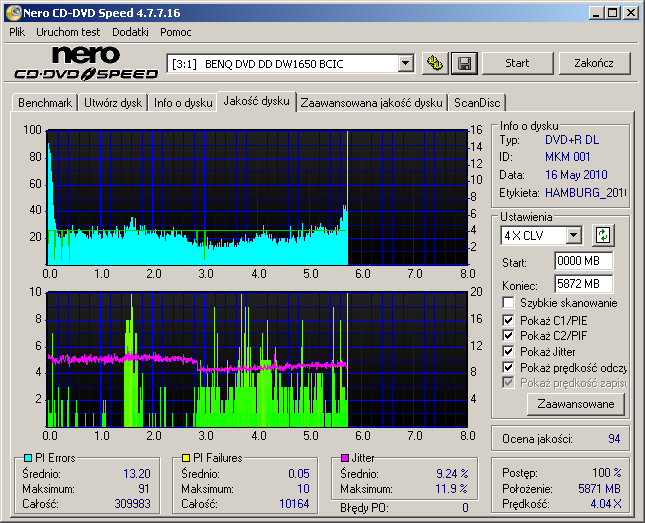This screenshot has width=645, height=523.
Task: Expand the BENQ DVD drive selection dropdown
Action: tap(405, 63)
